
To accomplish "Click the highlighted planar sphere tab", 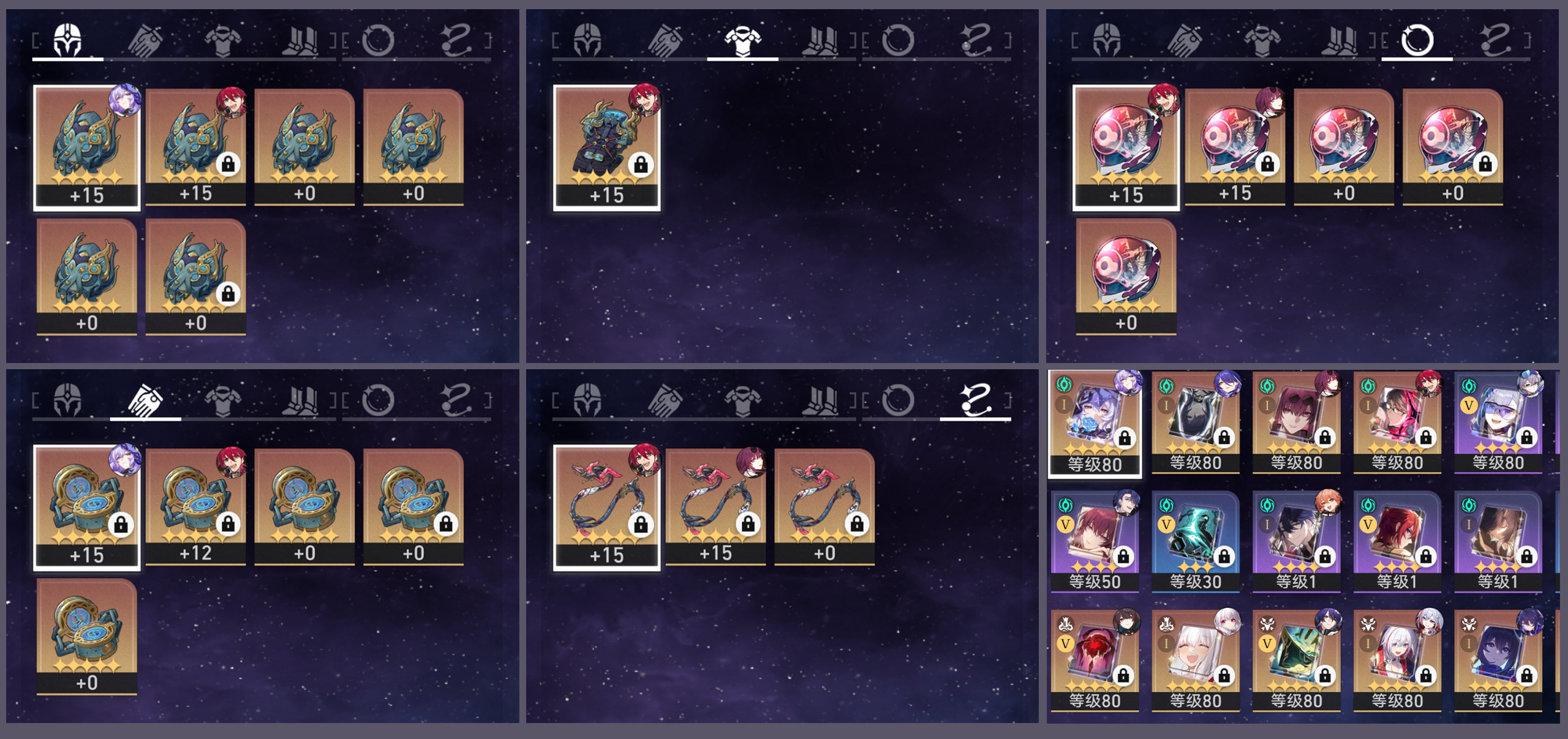I will [x=1417, y=40].
